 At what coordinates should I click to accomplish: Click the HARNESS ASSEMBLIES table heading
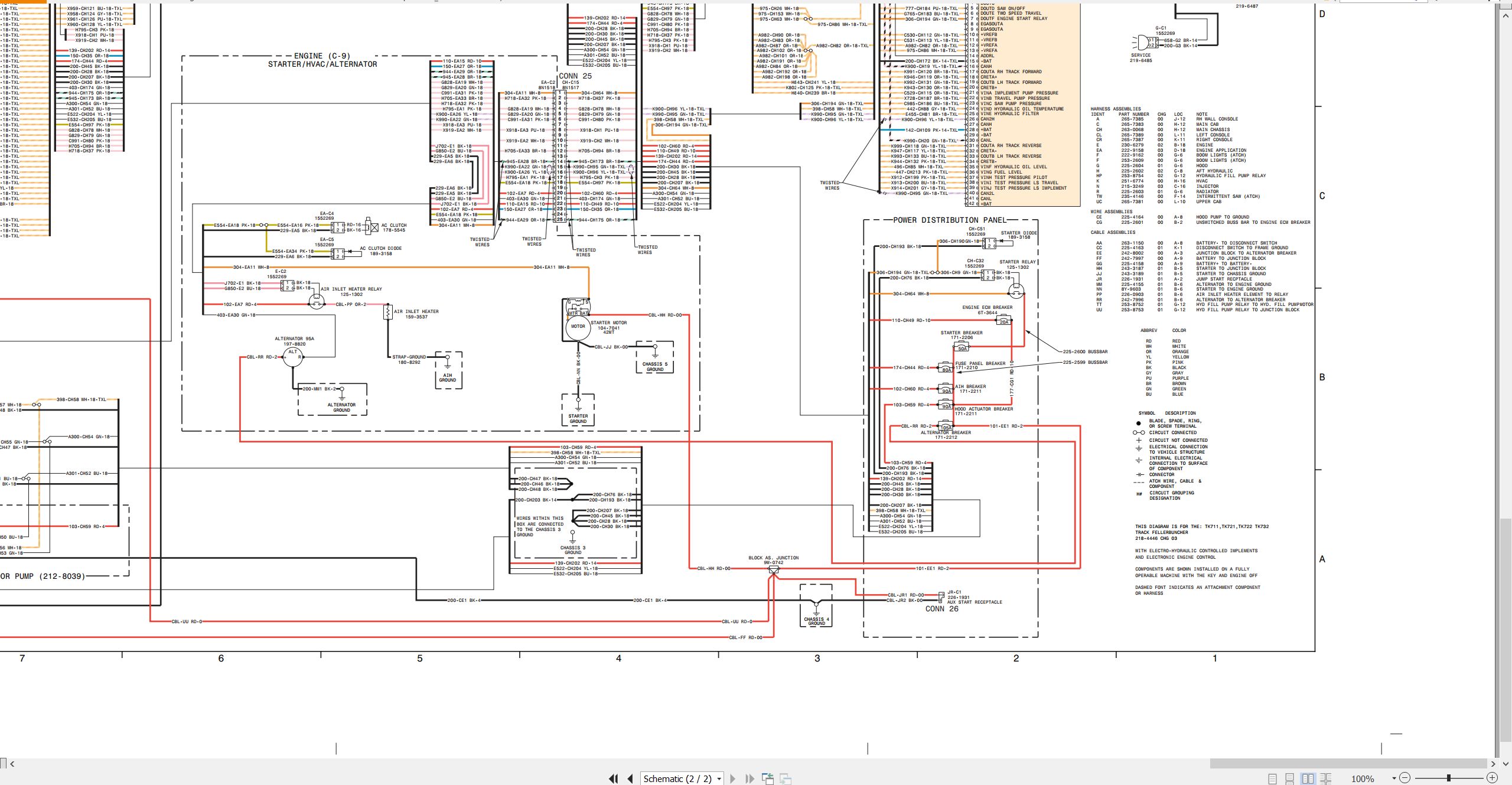(1116, 109)
